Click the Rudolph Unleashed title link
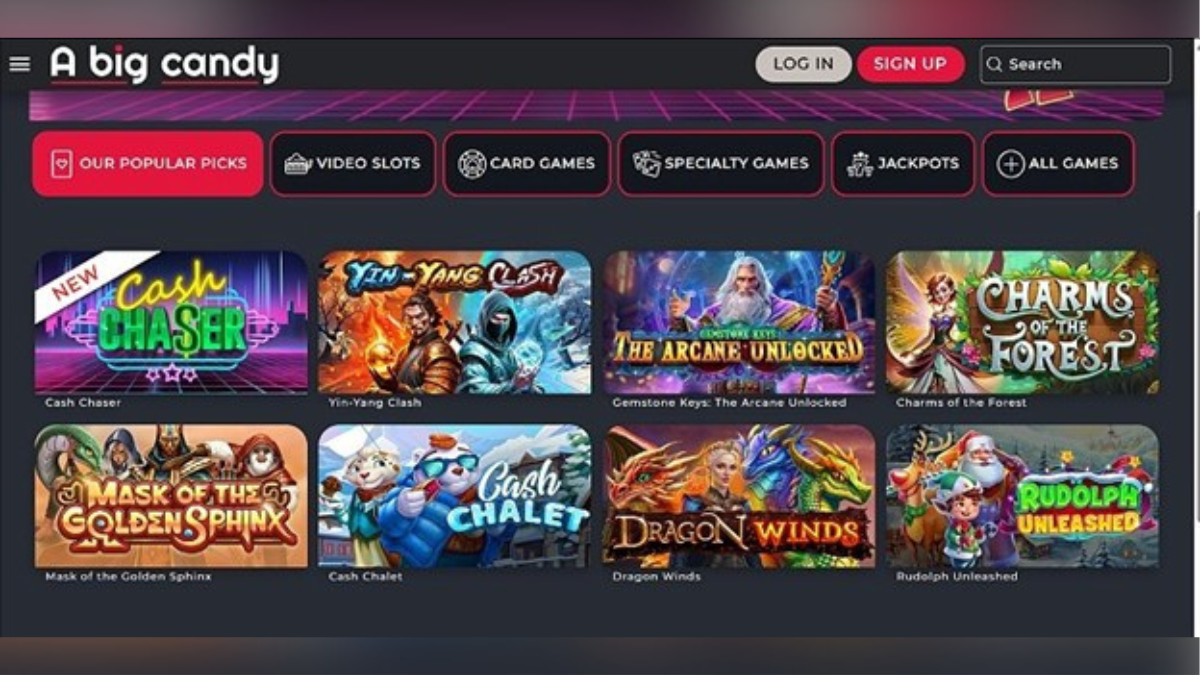The width and height of the screenshot is (1200, 675). pyautogui.click(x=957, y=577)
